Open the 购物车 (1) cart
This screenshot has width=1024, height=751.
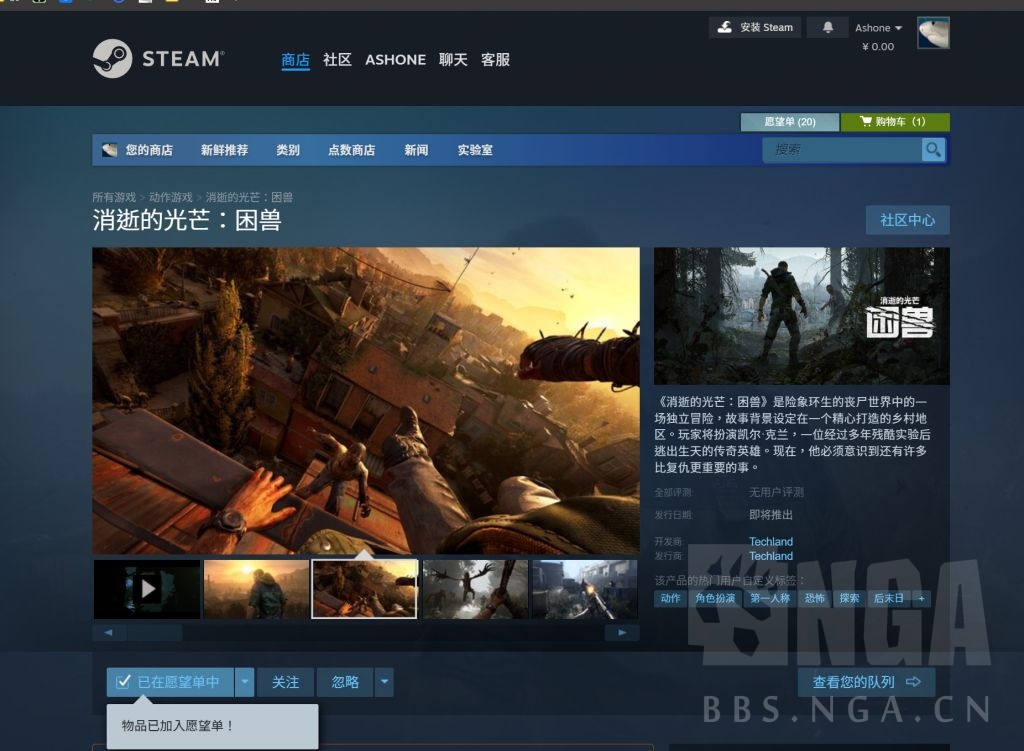click(x=895, y=121)
